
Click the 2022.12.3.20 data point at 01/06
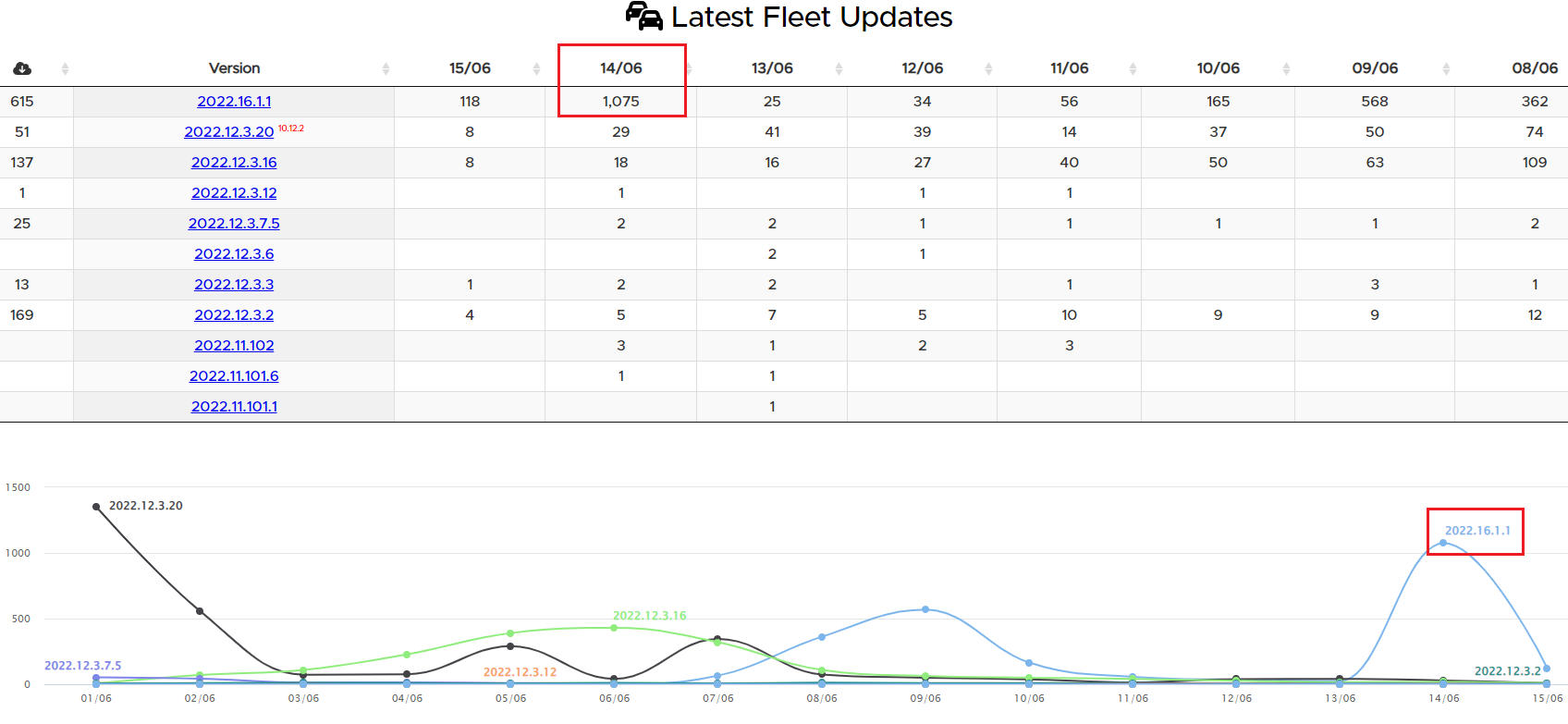point(96,507)
